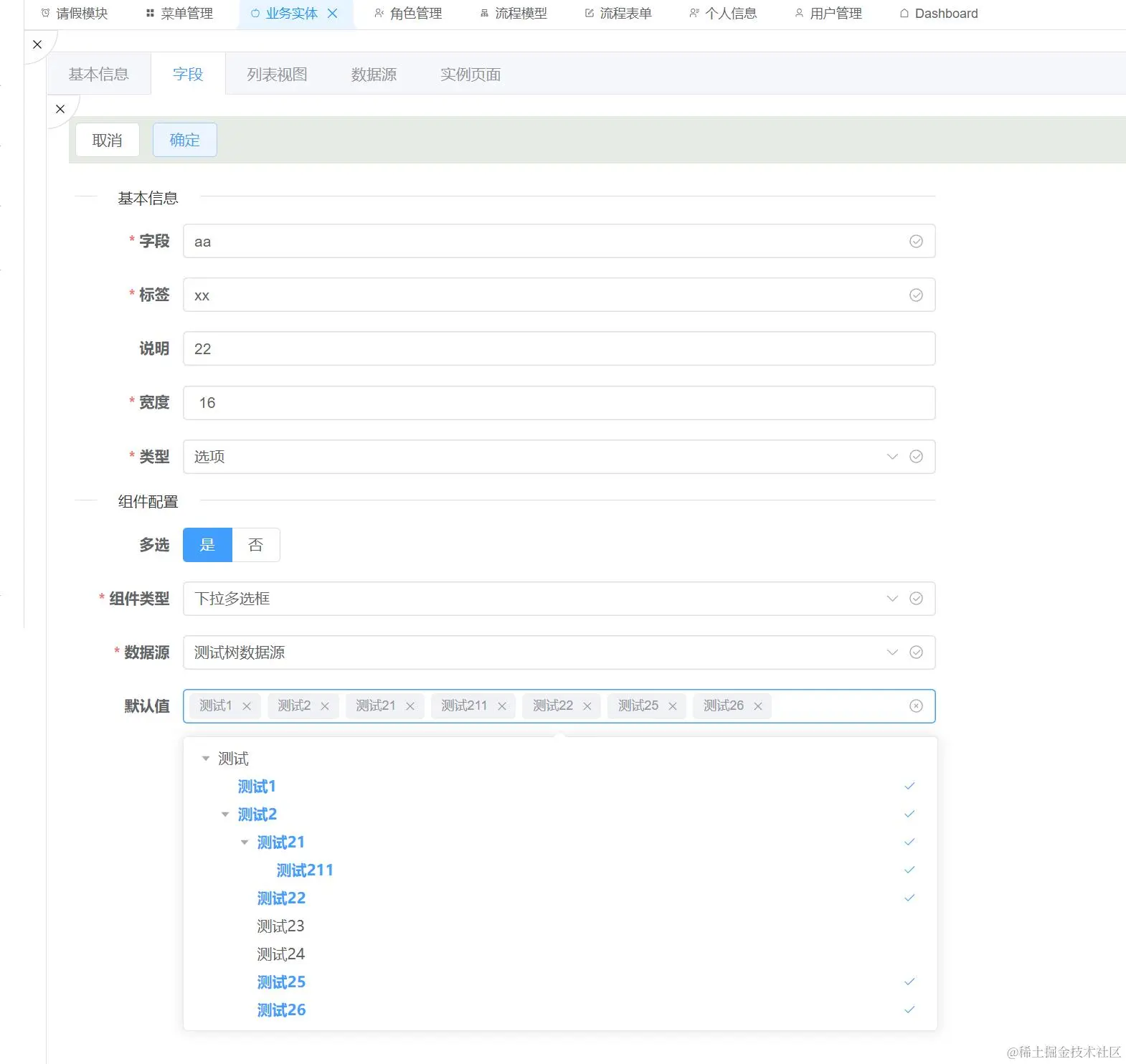Screen dimensions: 1126x1064
Task: Collapse the 测试2 tree node arrow
Action: [225, 814]
